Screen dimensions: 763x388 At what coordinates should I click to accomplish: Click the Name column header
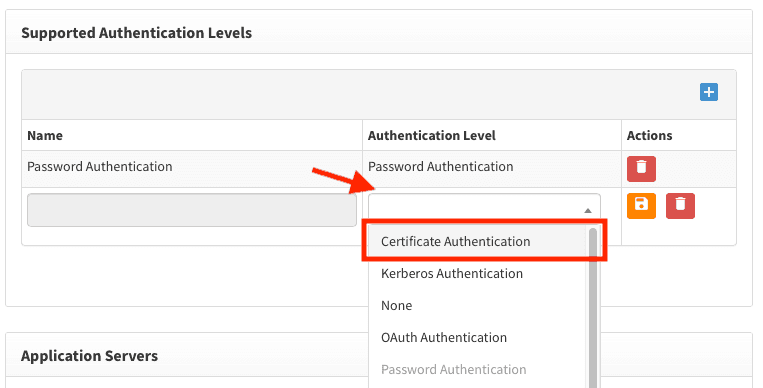click(45, 135)
